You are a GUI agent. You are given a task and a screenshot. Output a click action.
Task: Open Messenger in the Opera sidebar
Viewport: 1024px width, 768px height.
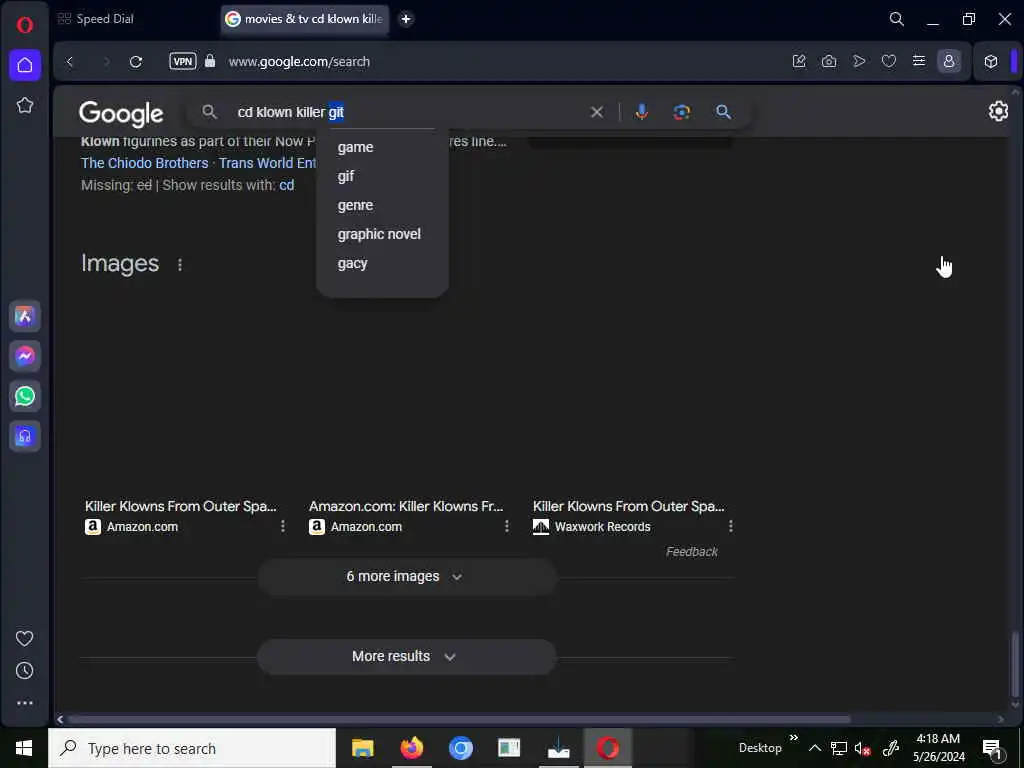[25, 356]
